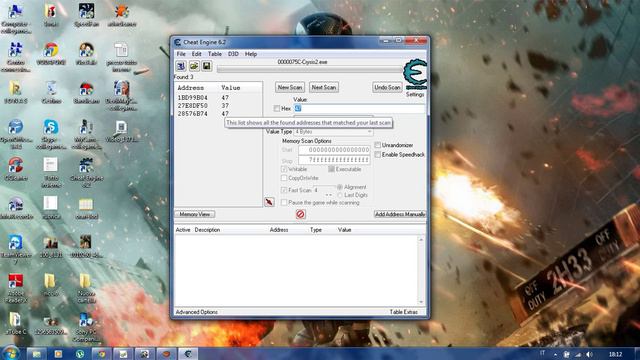Open the File menu
The image size is (640, 360).
181,54
